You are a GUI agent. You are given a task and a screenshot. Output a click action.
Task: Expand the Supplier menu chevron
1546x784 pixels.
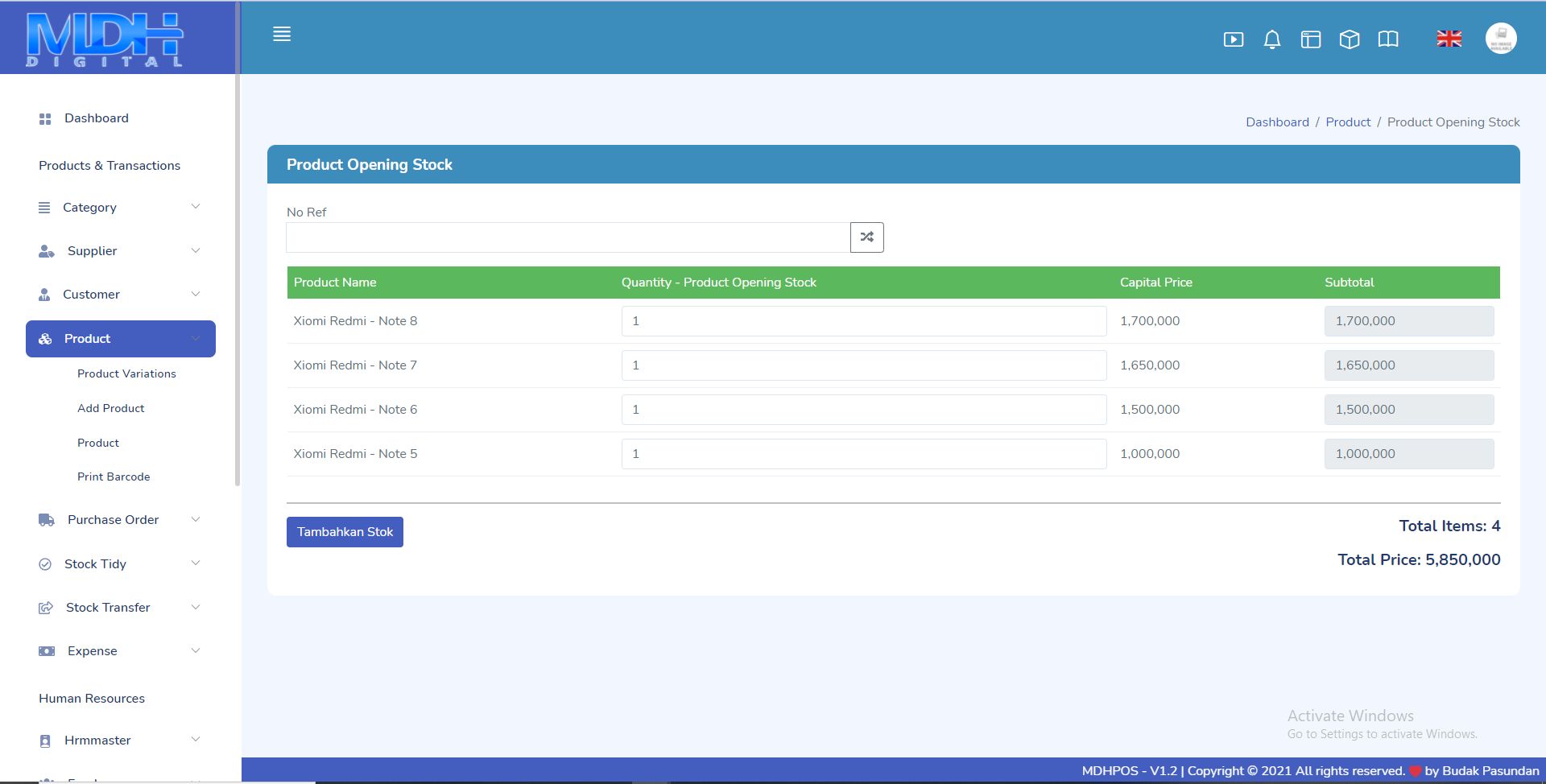pos(196,250)
